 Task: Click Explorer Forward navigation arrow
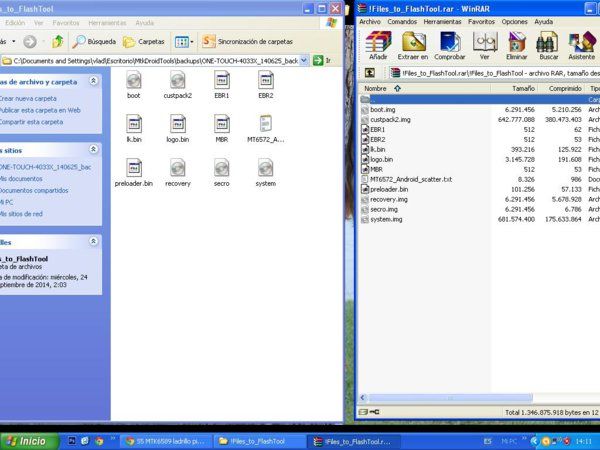click(x=30, y=41)
